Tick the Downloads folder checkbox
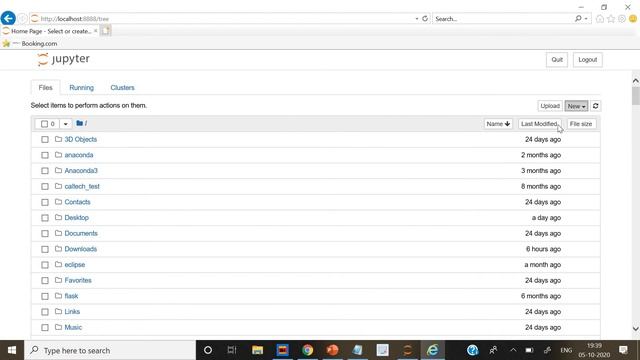The height and width of the screenshot is (360, 640). coord(45,249)
